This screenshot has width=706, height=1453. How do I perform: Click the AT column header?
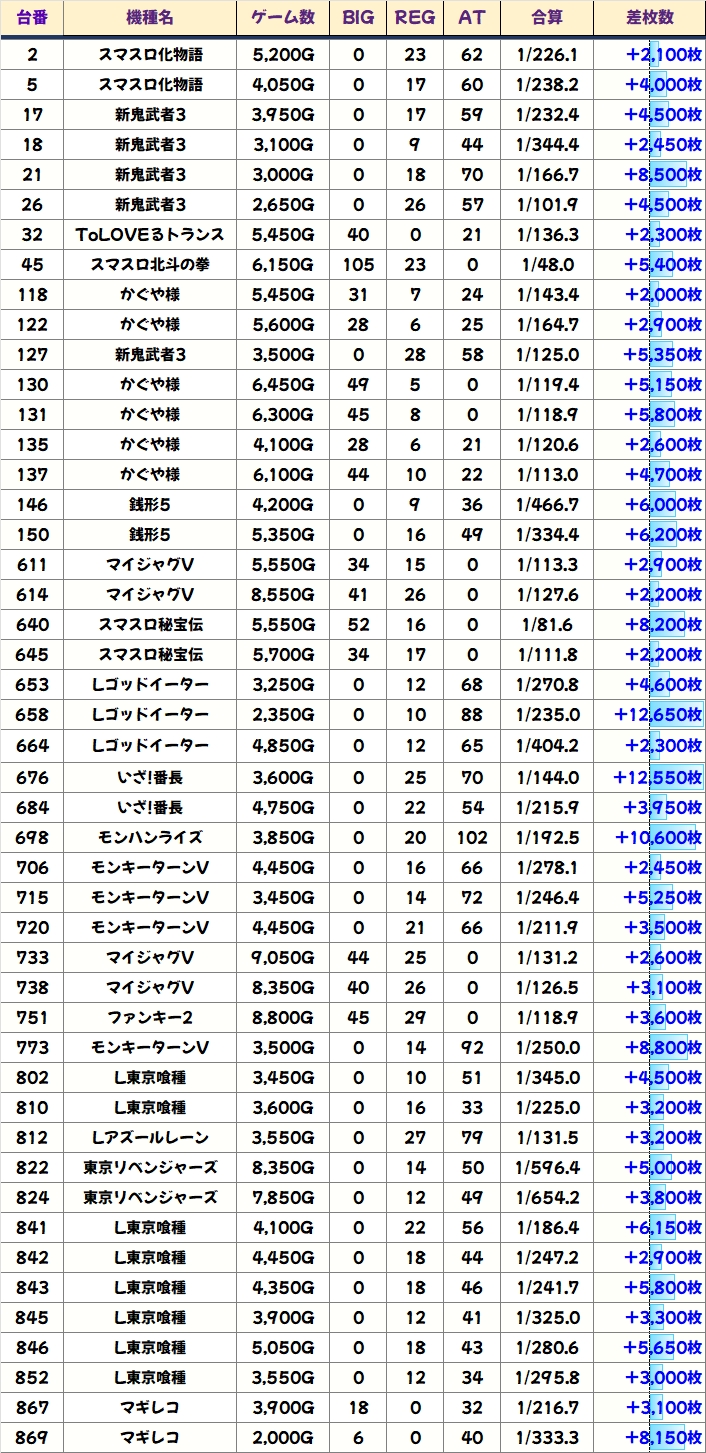pos(471,18)
